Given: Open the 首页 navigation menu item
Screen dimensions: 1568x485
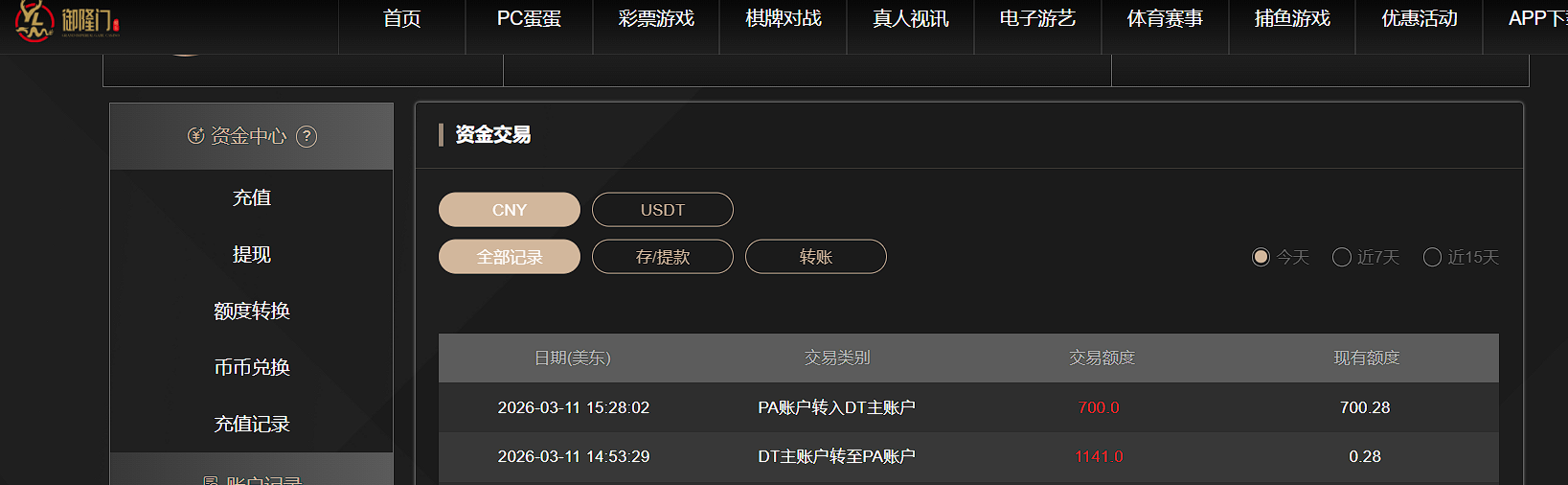Looking at the screenshot, I should click(x=401, y=19).
